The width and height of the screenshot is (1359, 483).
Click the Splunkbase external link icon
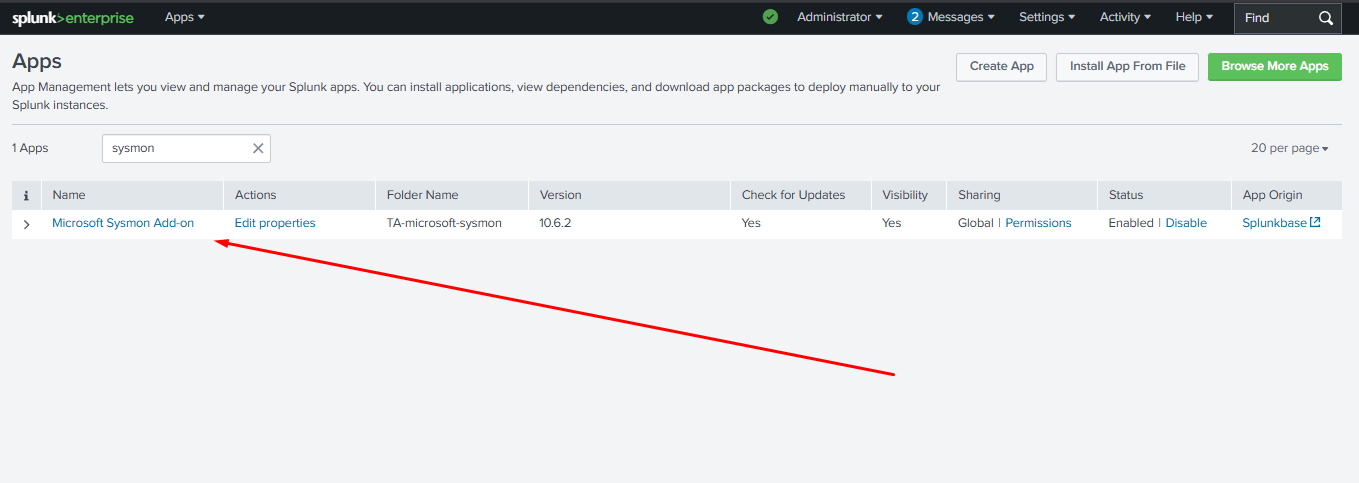tap(1315, 223)
